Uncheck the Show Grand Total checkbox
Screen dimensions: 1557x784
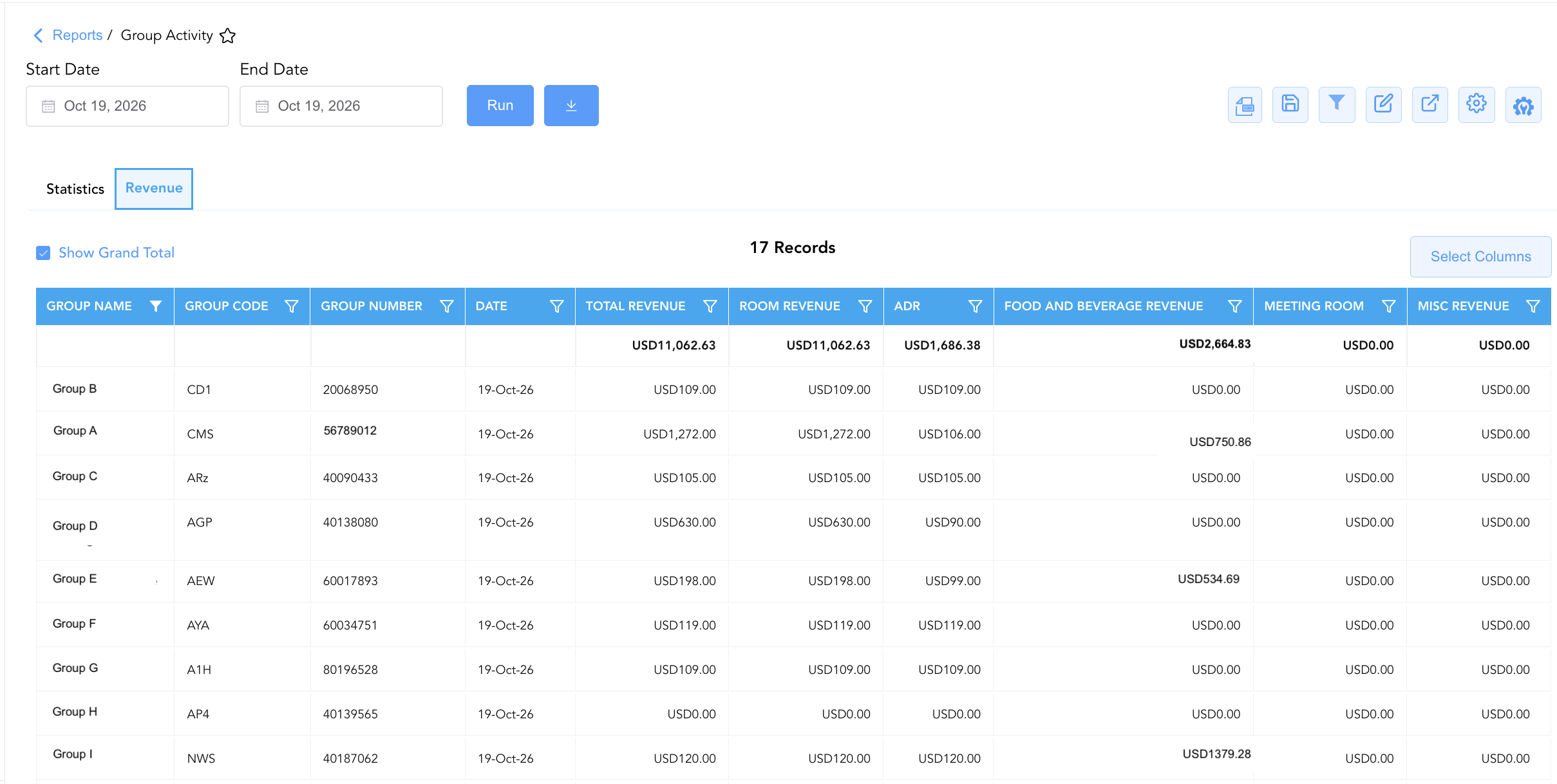pos(43,253)
